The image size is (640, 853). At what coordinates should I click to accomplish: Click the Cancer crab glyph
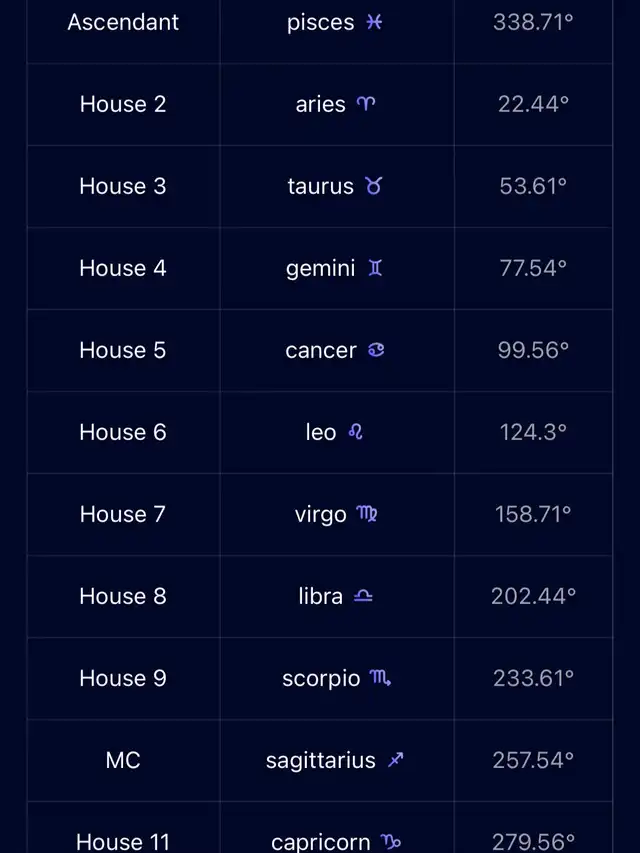pos(376,350)
